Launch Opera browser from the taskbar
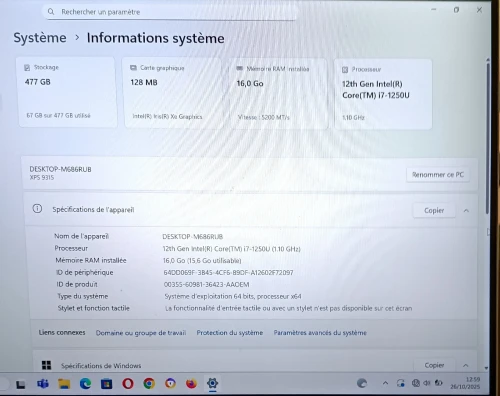The image size is (500, 396). click(x=128, y=384)
